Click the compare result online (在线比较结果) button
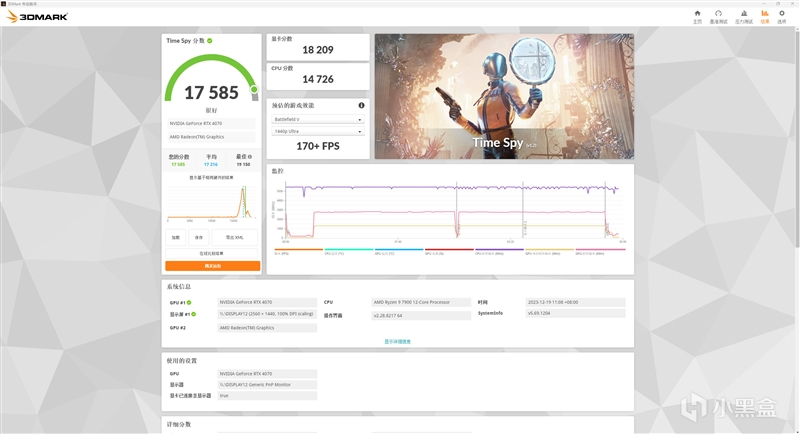This screenshot has height=434, width=800. 211,253
